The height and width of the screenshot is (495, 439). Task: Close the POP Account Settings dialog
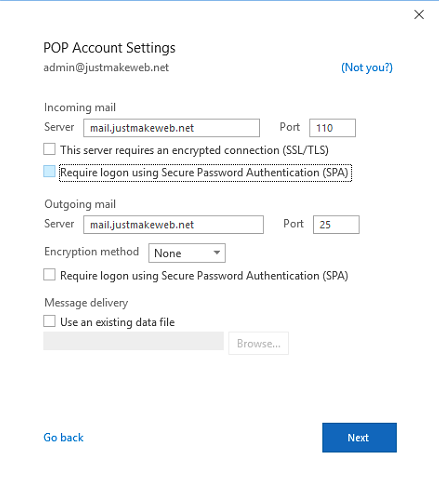coord(419,15)
